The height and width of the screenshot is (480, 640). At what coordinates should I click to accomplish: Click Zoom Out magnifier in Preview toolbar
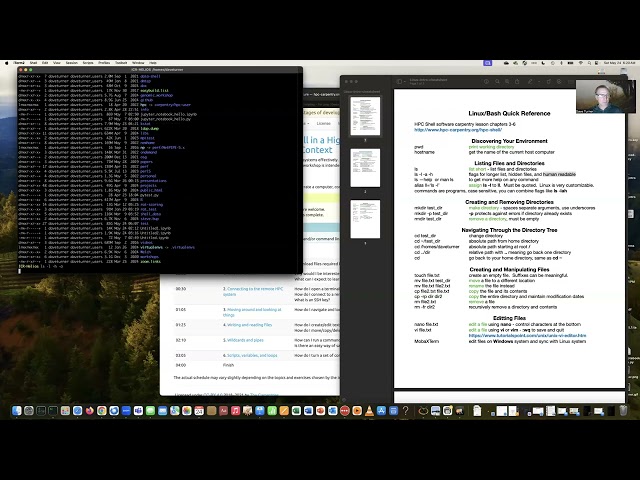click(497, 82)
